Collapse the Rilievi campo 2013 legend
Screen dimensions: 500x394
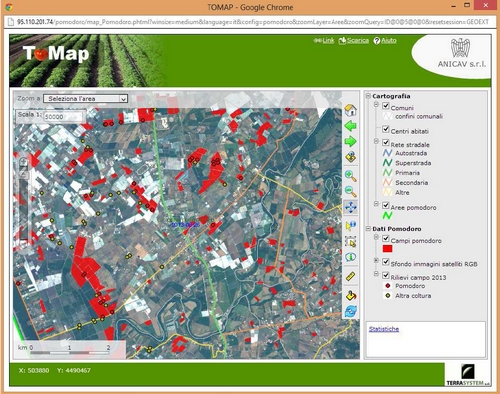pyautogui.click(x=376, y=274)
